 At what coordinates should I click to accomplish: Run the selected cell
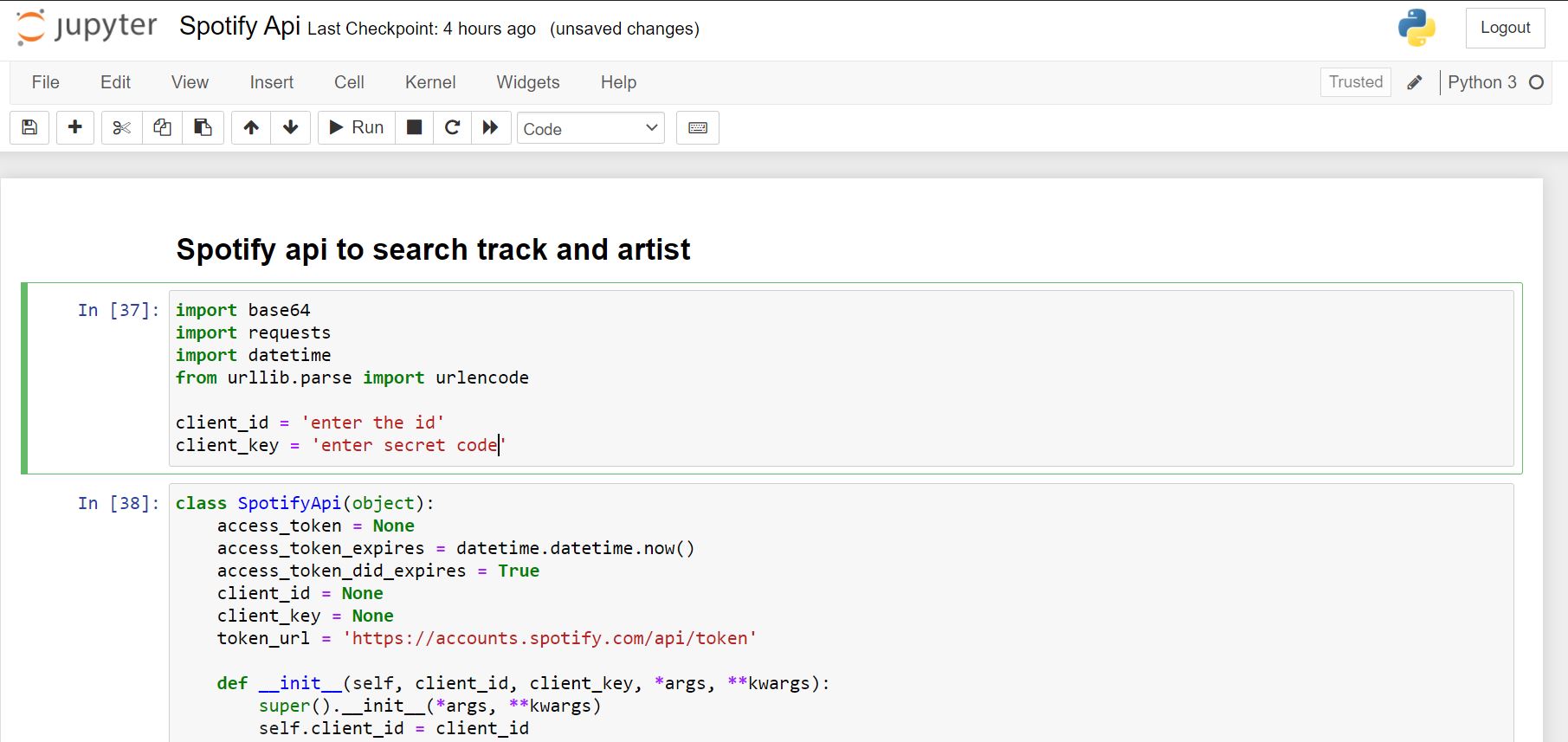tap(357, 128)
